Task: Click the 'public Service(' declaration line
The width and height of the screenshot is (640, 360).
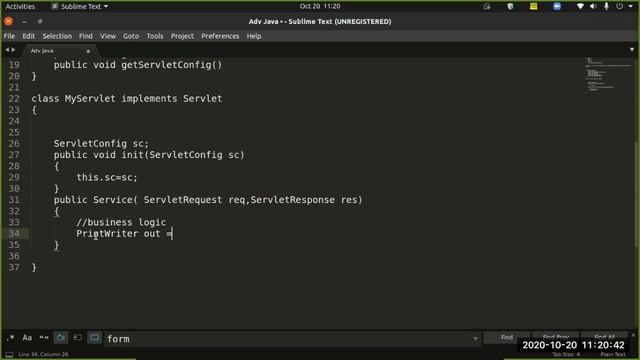Action: point(208,200)
